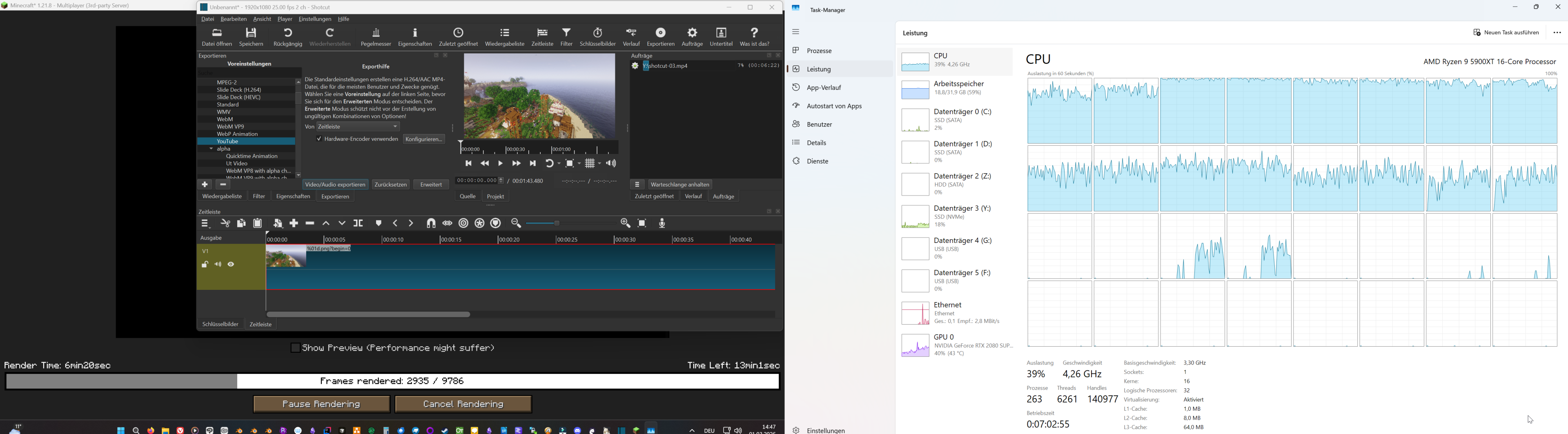Image resolution: width=1568 pixels, height=434 pixels.
Task: Collapse the alpha presets group
Action: [x=211, y=149]
